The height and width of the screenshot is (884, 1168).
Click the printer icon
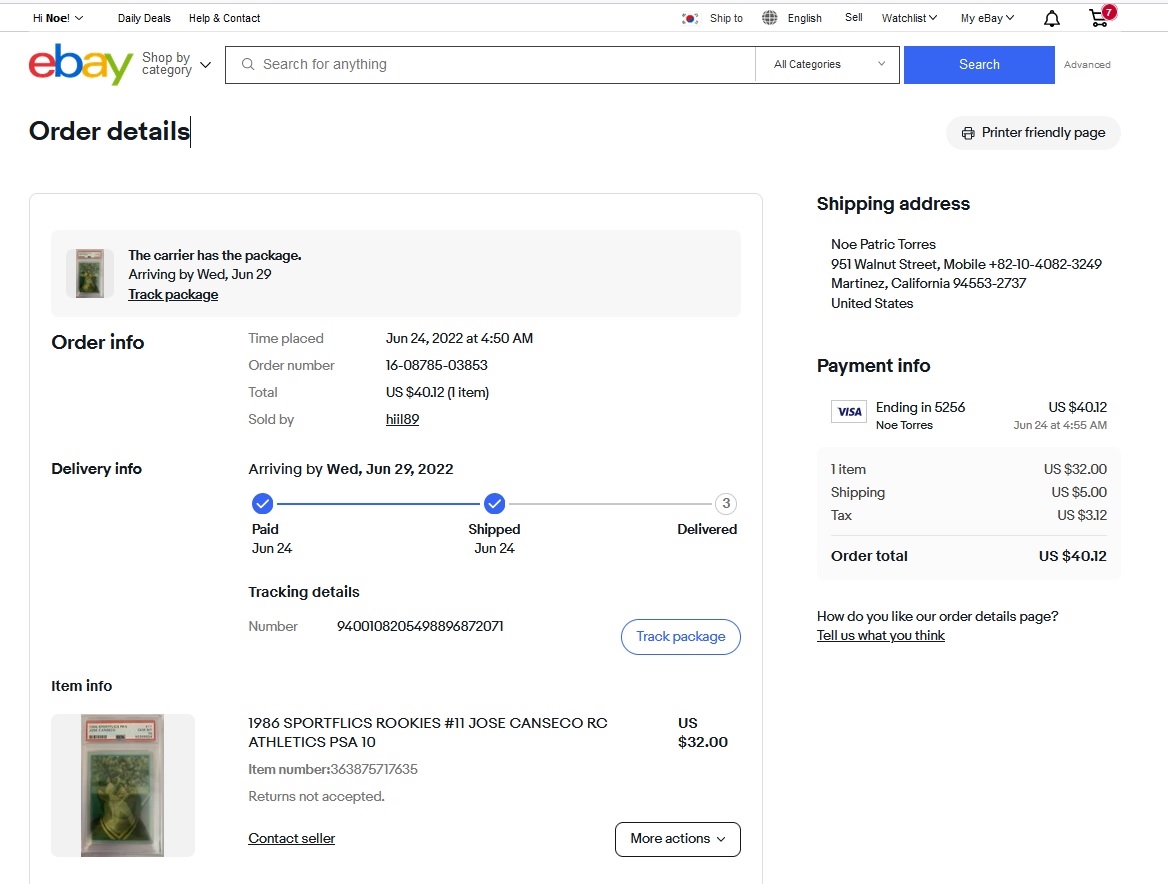point(968,133)
